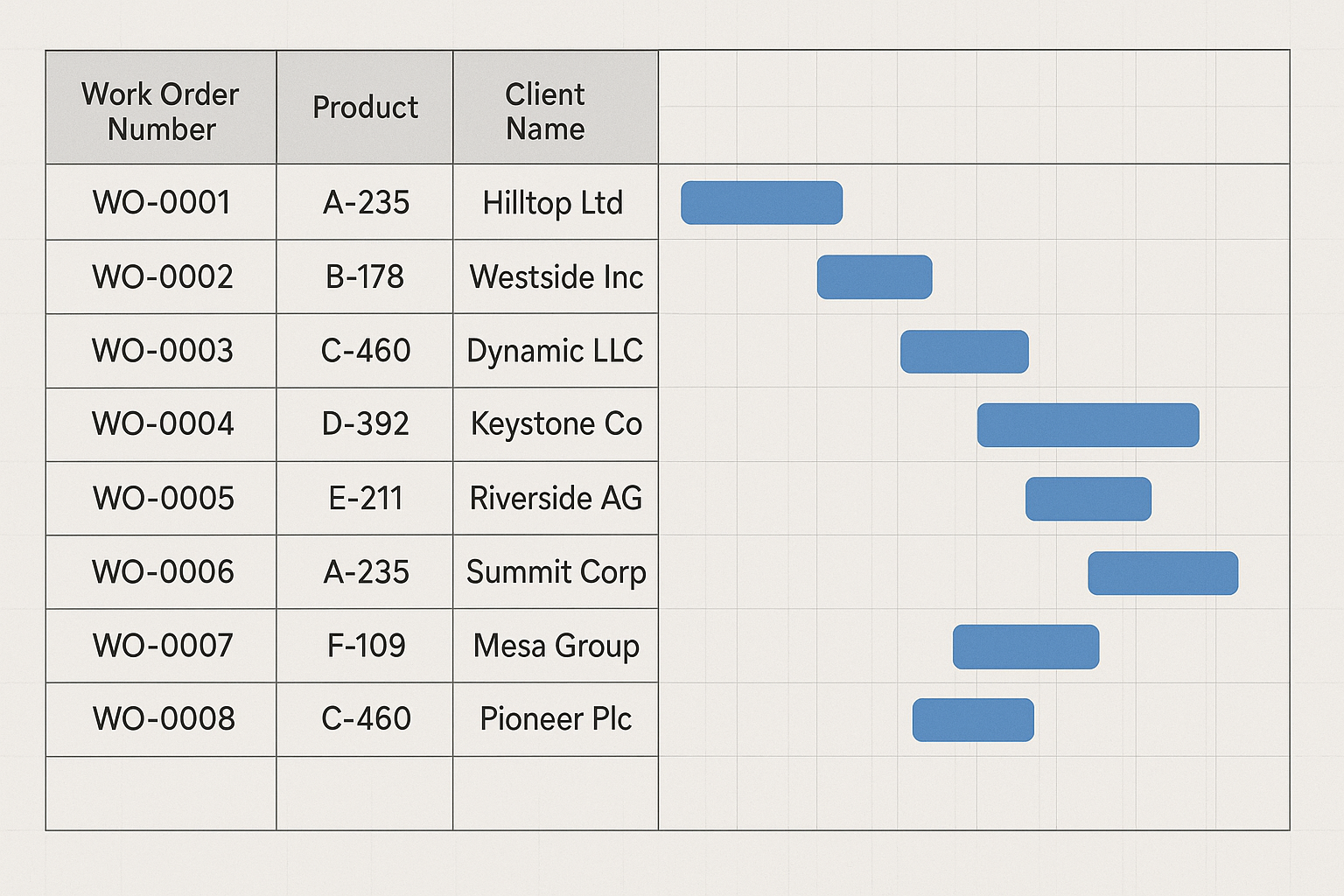The image size is (1344, 896).
Task: Select the Pioneer Plc timeline bar
Action: tap(973, 720)
